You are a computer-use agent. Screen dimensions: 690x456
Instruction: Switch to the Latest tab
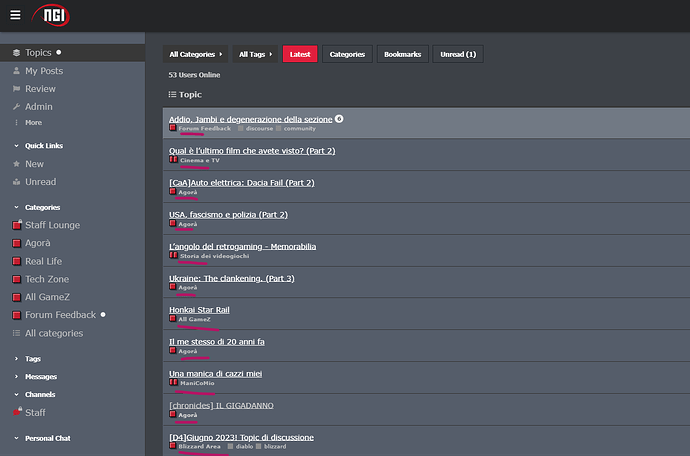pos(300,54)
